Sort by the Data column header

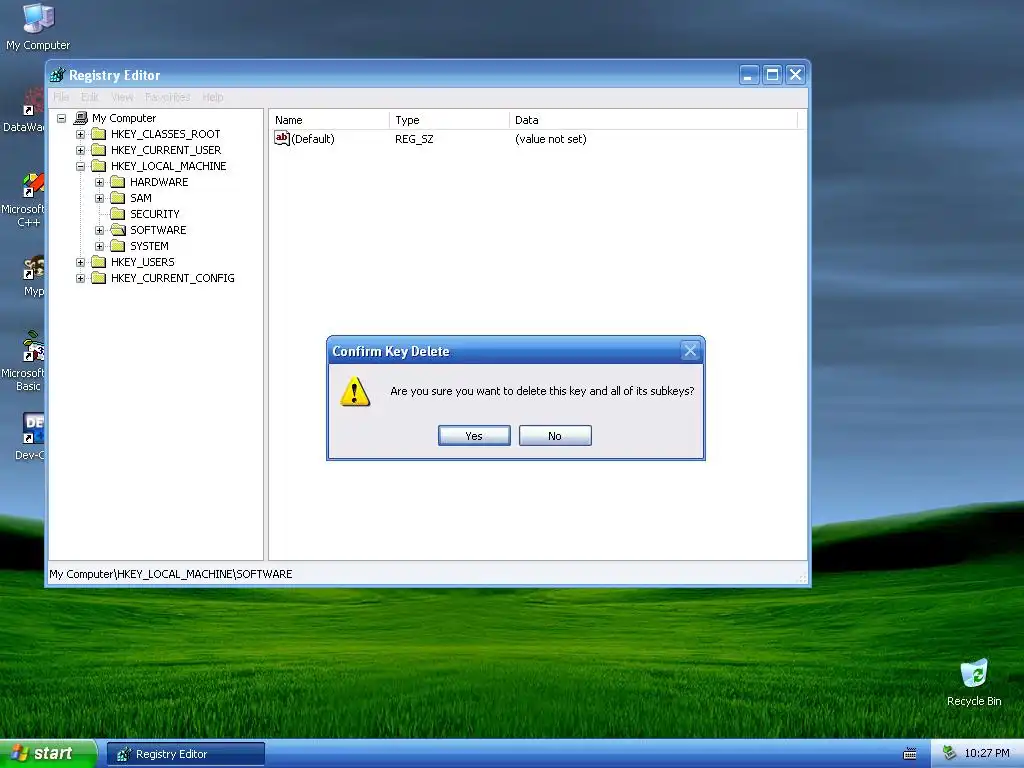click(x=653, y=120)
